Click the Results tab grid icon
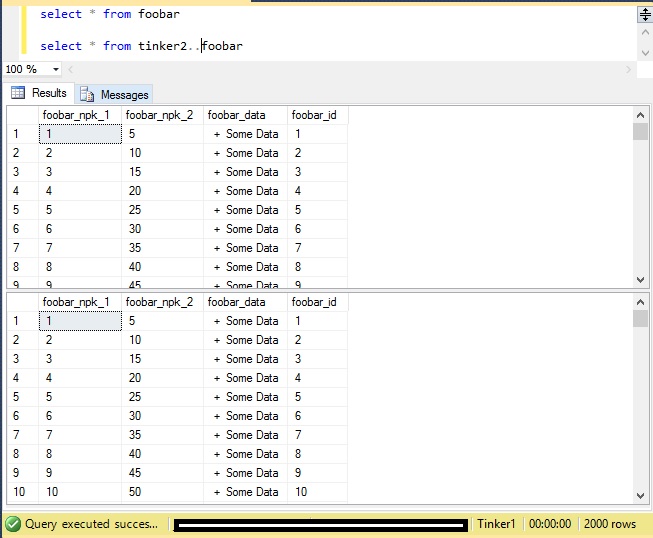The height and width of the screenshot is (538, 653). coord(18,92)
